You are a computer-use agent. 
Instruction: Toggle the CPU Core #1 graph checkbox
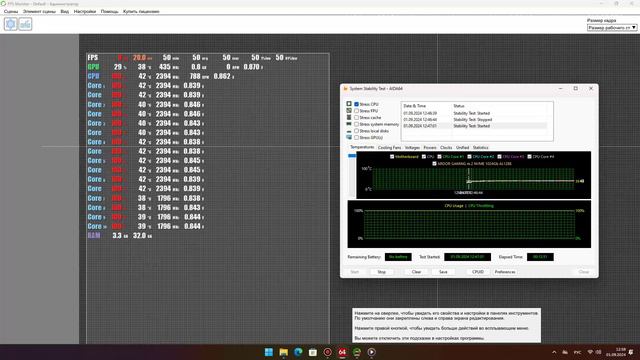439,157
